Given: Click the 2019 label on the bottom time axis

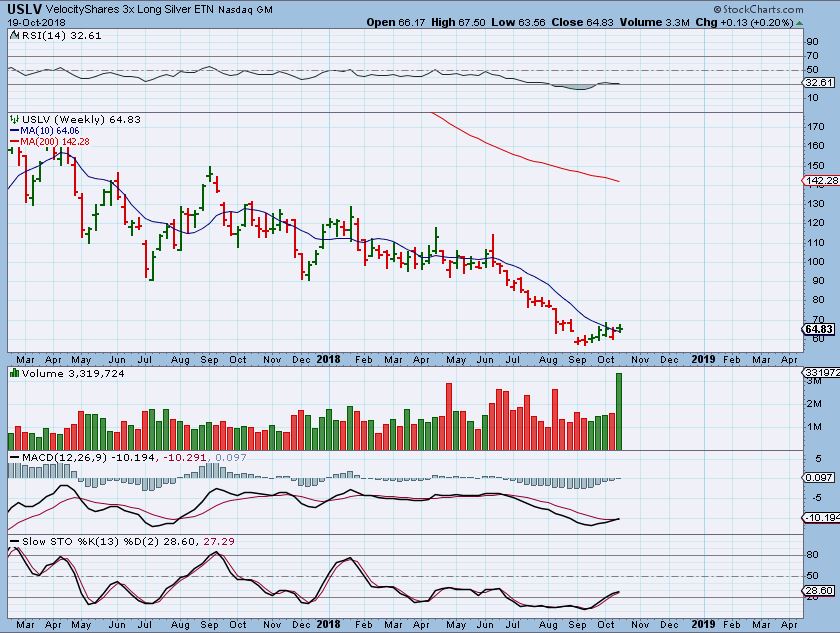Looking at the screenshot, I should point(703,624).
